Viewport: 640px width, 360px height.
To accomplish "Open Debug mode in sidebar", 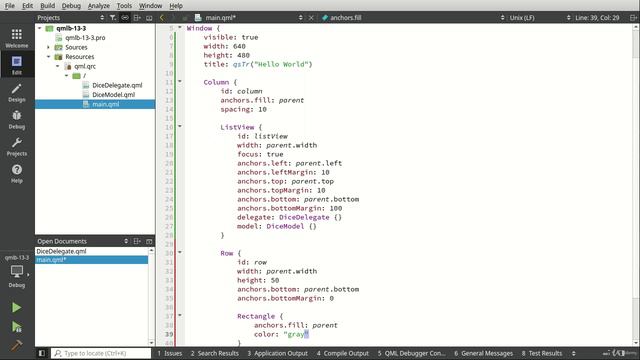I will tap(17, 119).
